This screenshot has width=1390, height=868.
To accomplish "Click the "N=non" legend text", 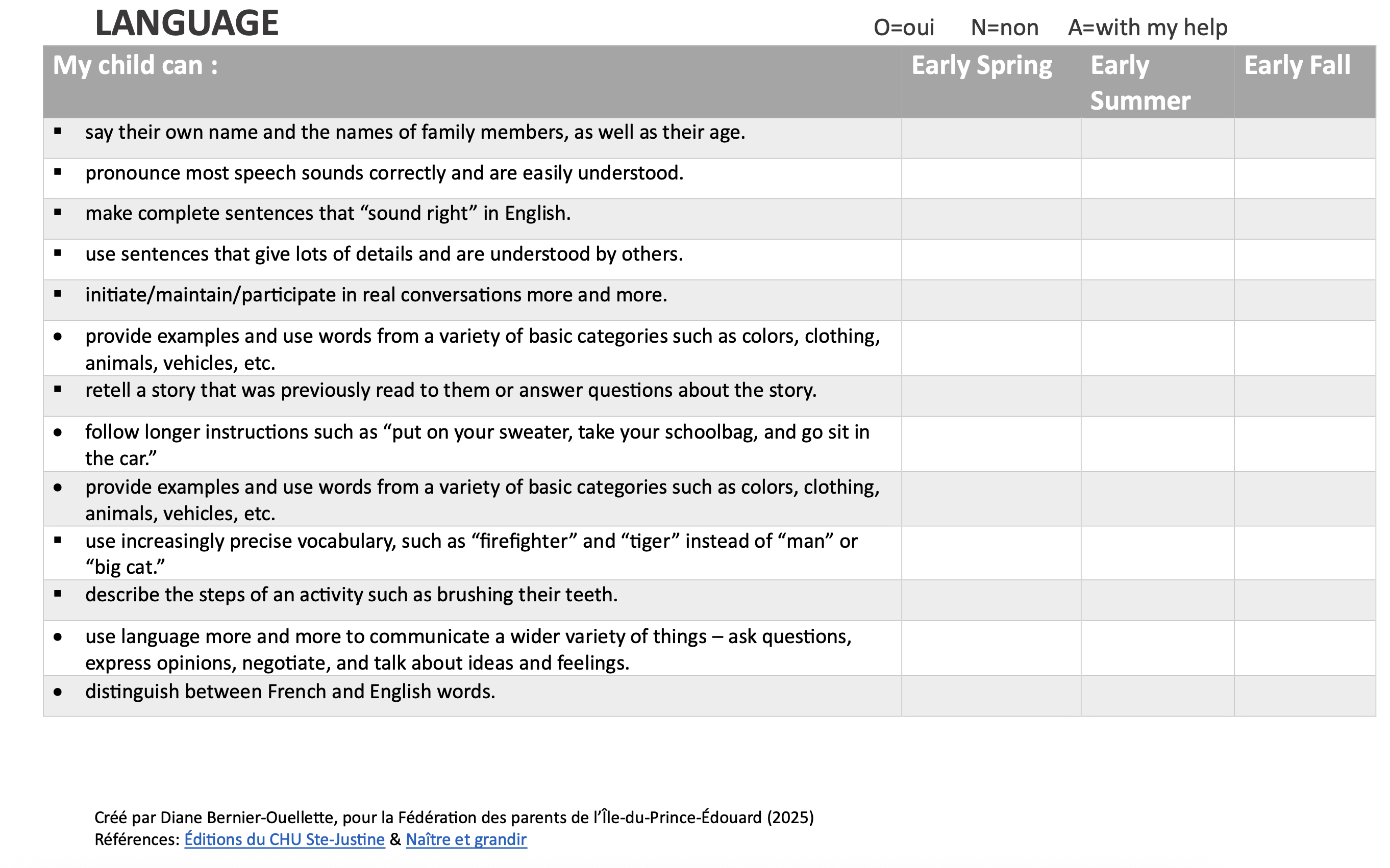I will click(x=1004, y=28).
